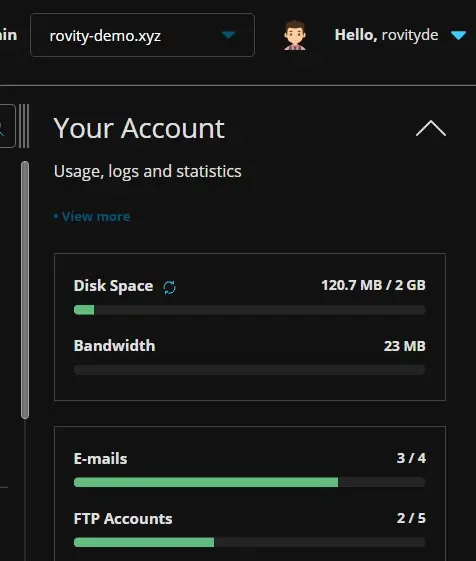The height and width of the screenshot is (561, 476).
Task: Select the E-mails usage bar
Action: pyautogui.click(x=249, y=482)
